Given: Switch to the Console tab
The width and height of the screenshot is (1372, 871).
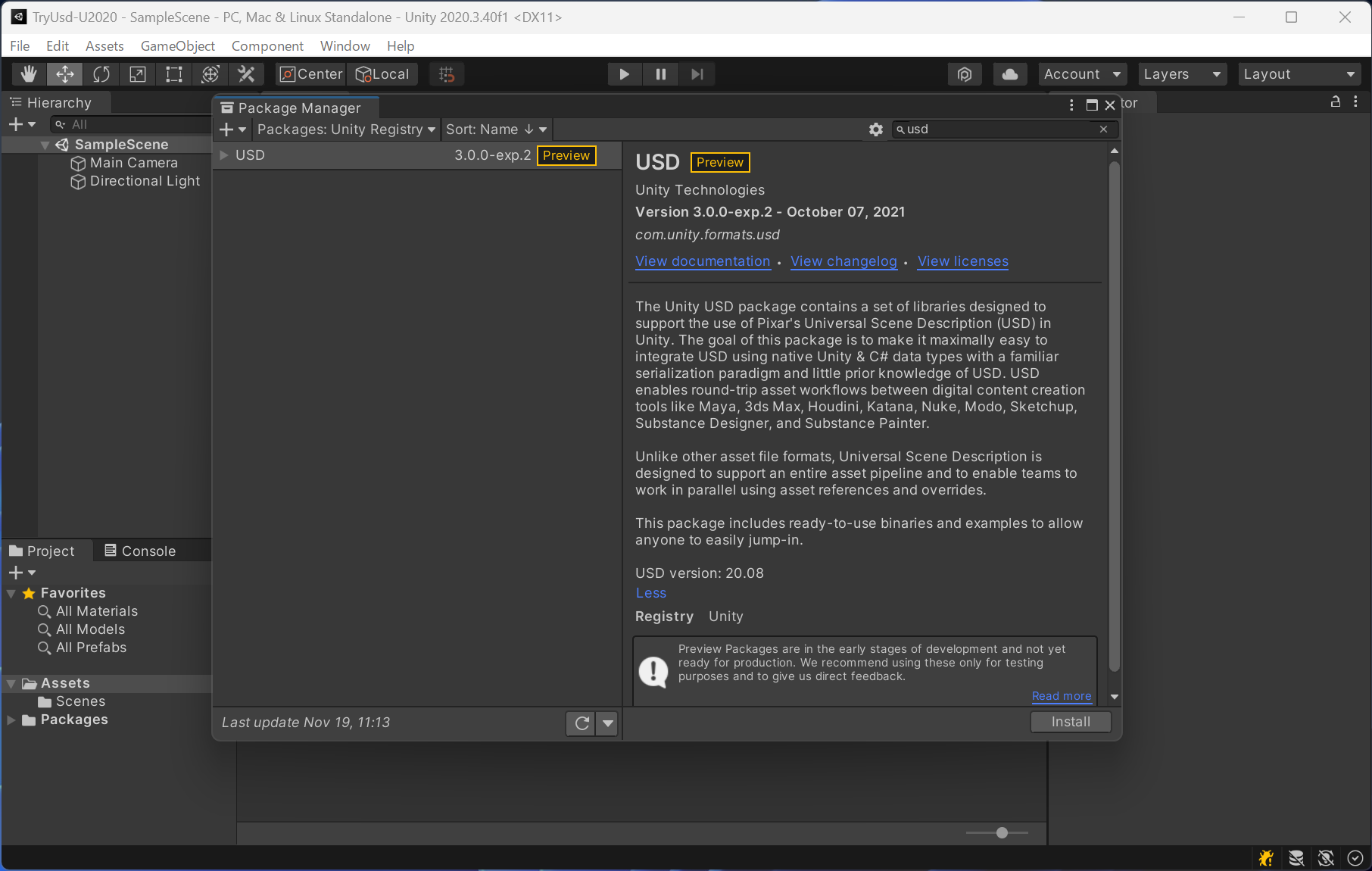Looking at the screenshot, I should pyautogui.click(x=140, y=551).
